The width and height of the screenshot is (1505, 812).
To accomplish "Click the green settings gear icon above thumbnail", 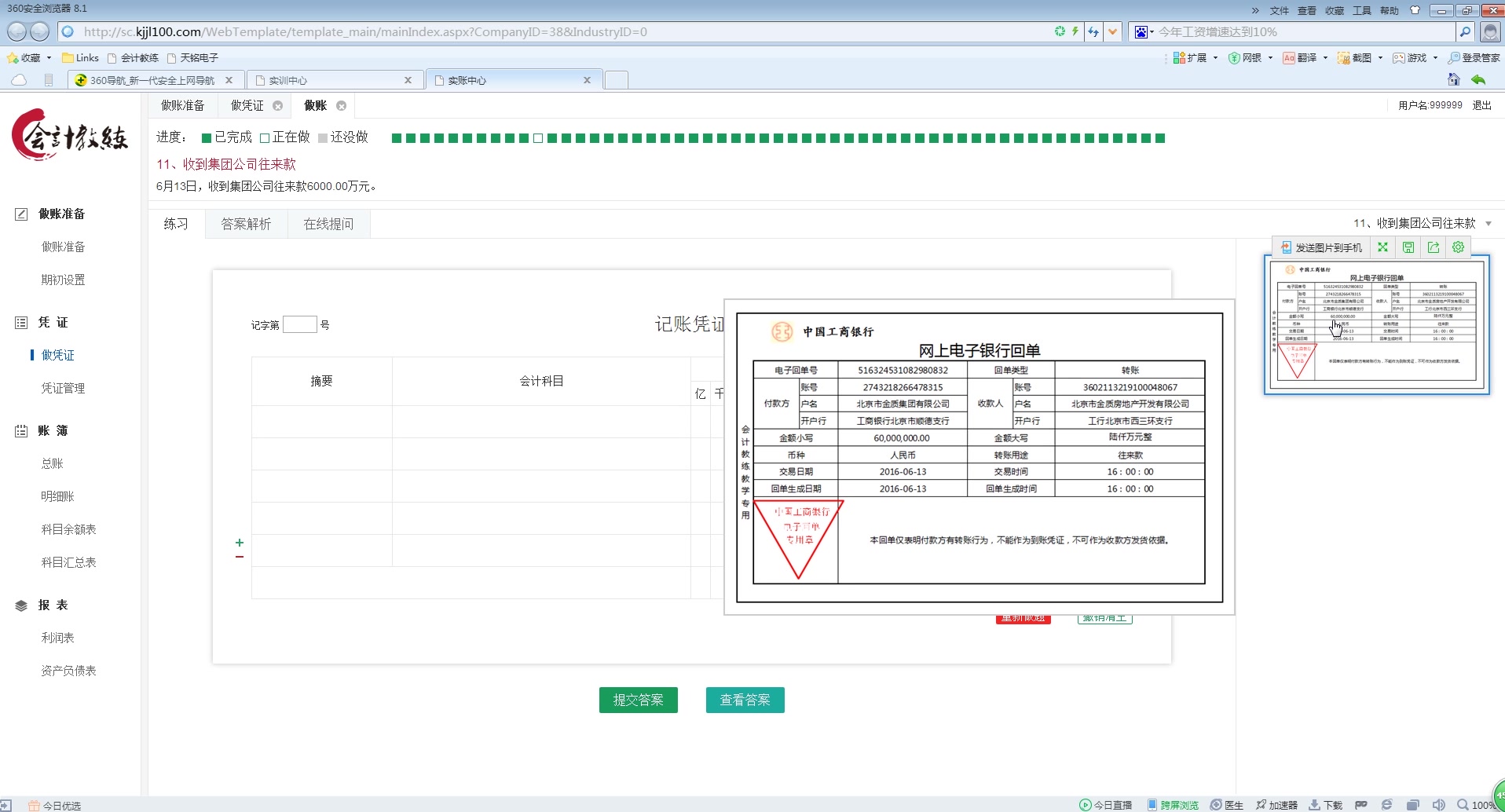I will point(1459,247).
